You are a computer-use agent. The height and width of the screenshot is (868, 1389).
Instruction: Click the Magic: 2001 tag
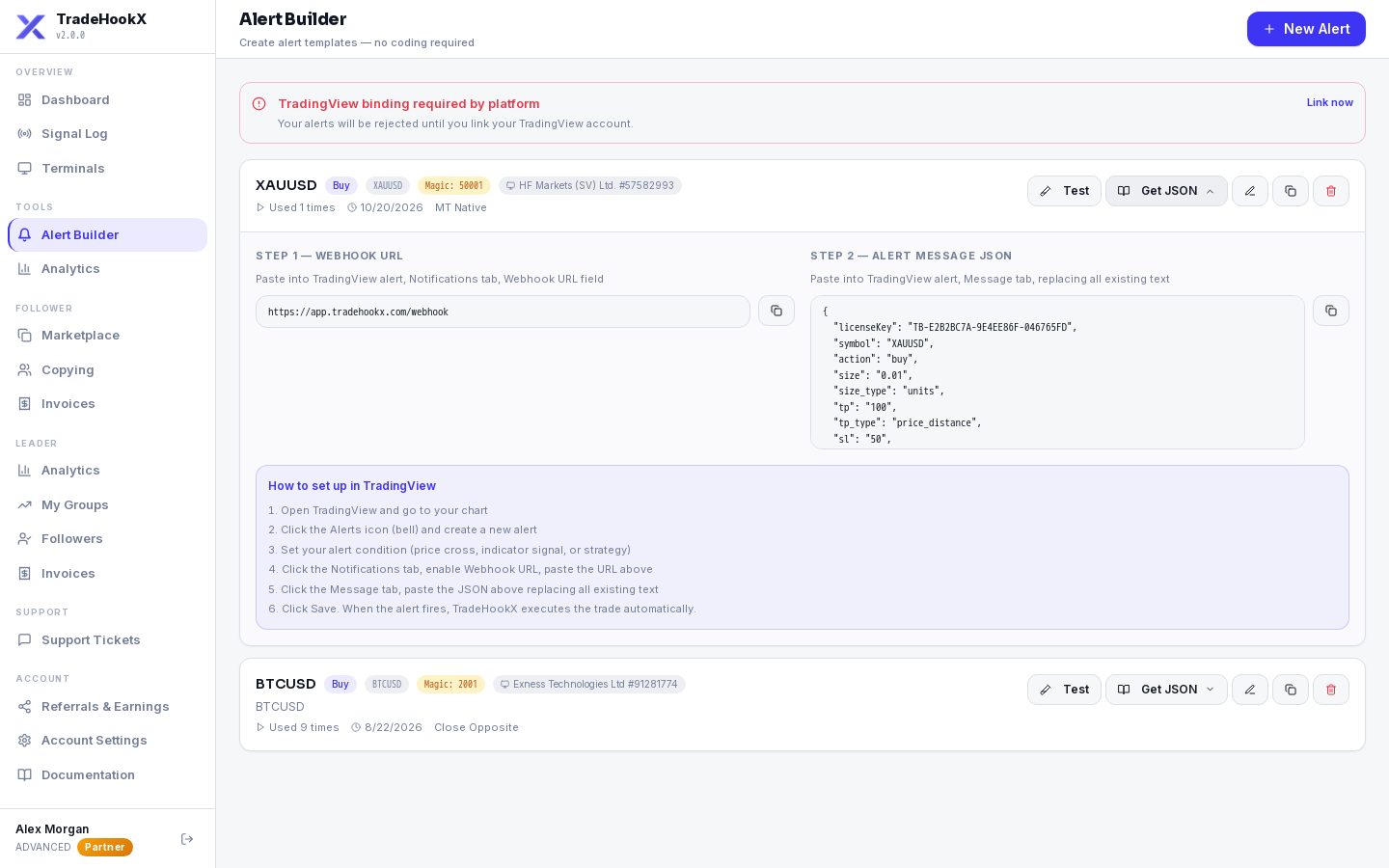450,685
